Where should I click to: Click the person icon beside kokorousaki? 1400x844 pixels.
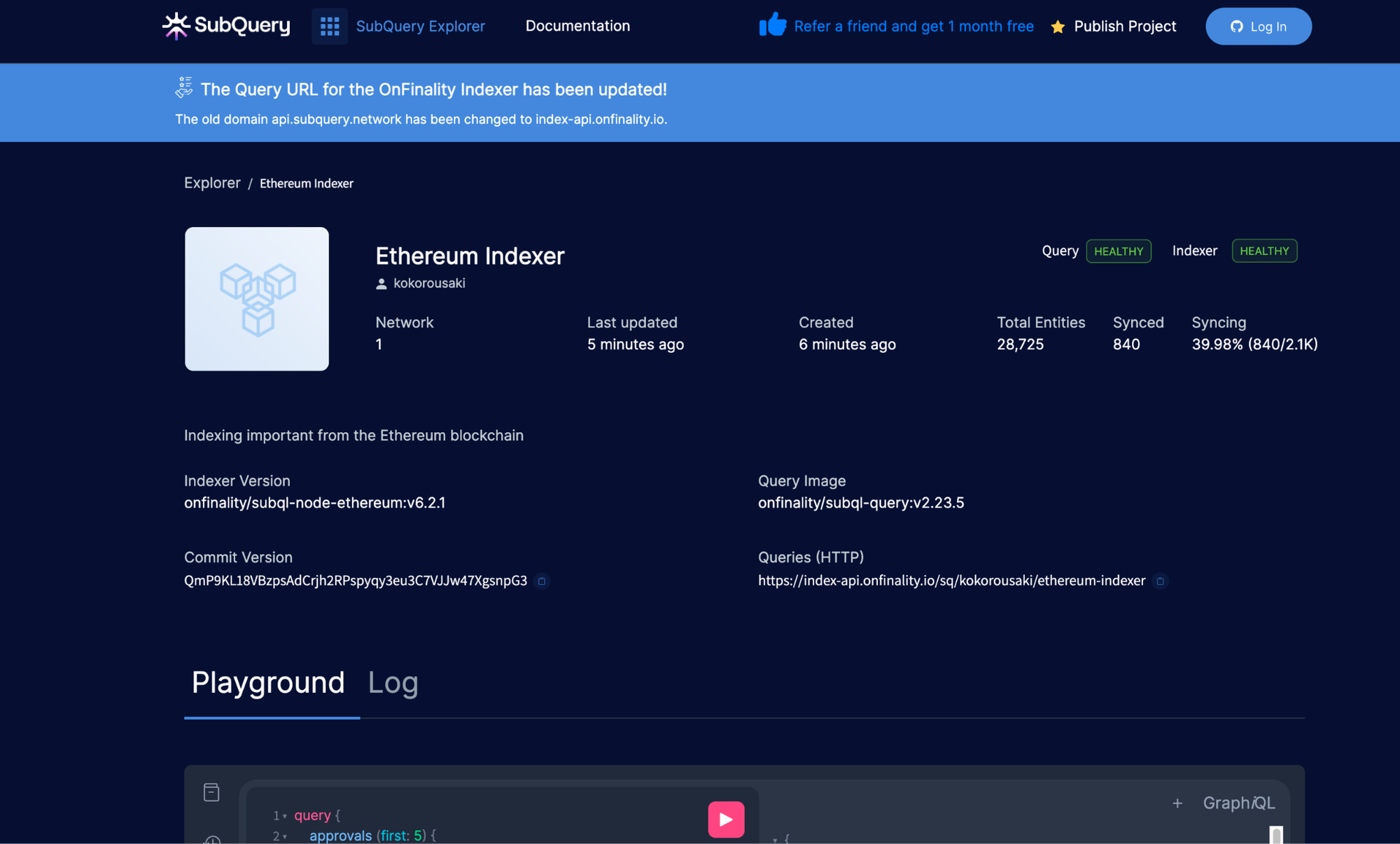[381, 283]
